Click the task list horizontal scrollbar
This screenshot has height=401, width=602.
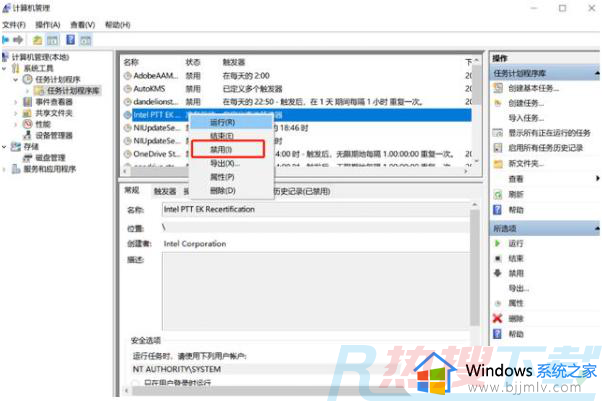tap(297, 171)
